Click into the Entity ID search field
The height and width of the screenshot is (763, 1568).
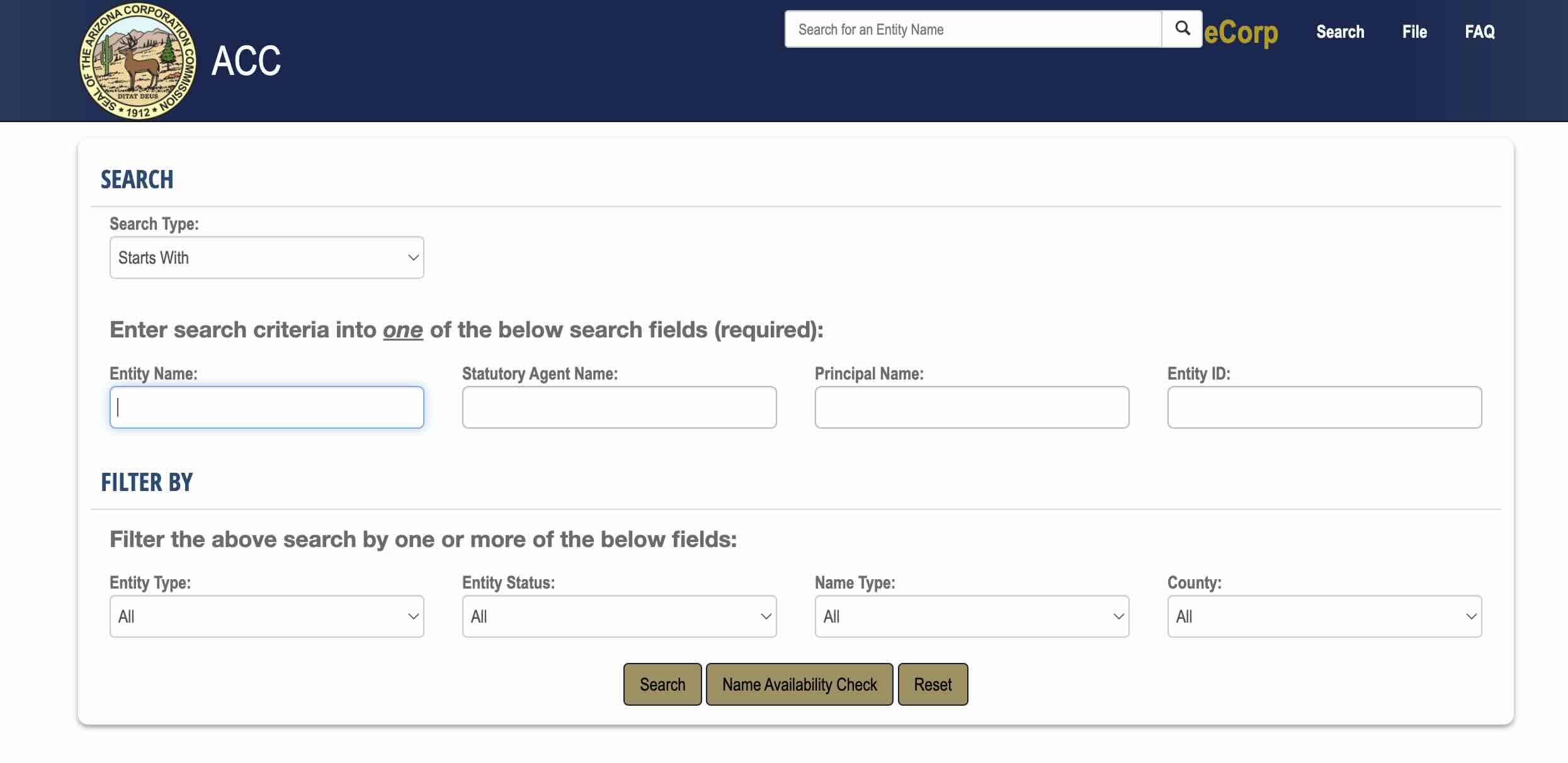(1324, 407)
